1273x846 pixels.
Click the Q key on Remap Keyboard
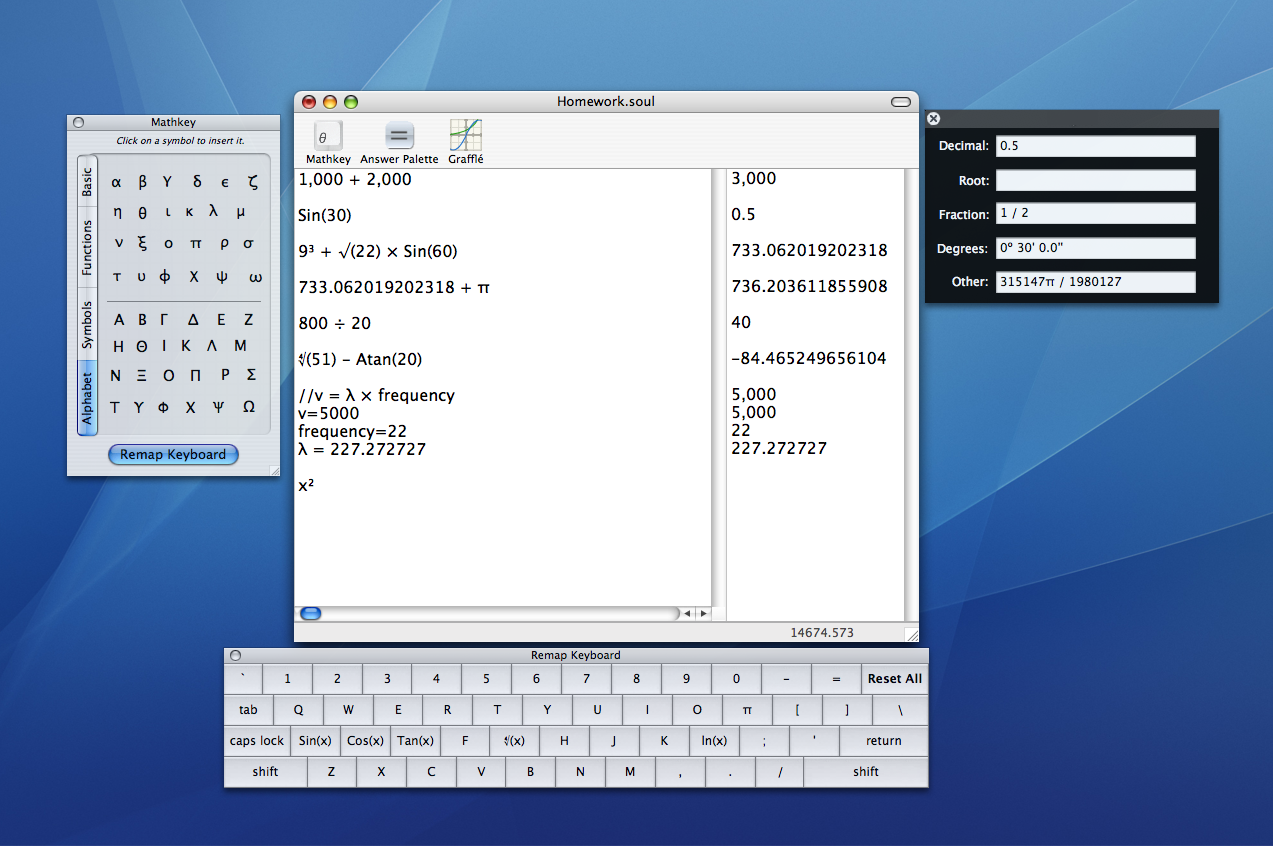298,710
